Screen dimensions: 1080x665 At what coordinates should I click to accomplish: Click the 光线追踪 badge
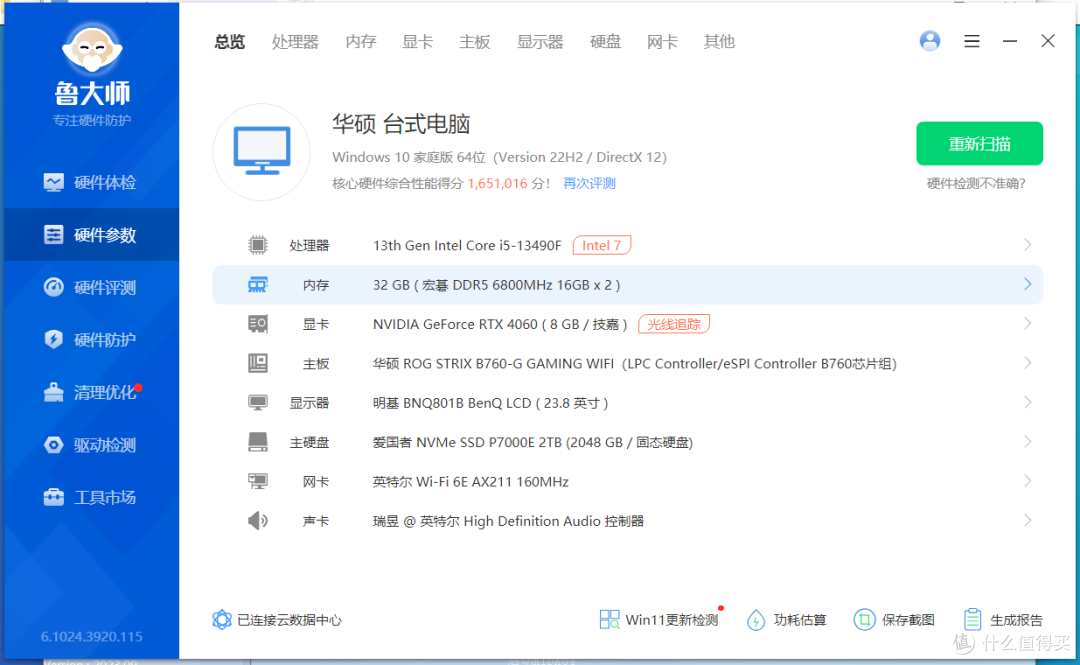674,324
